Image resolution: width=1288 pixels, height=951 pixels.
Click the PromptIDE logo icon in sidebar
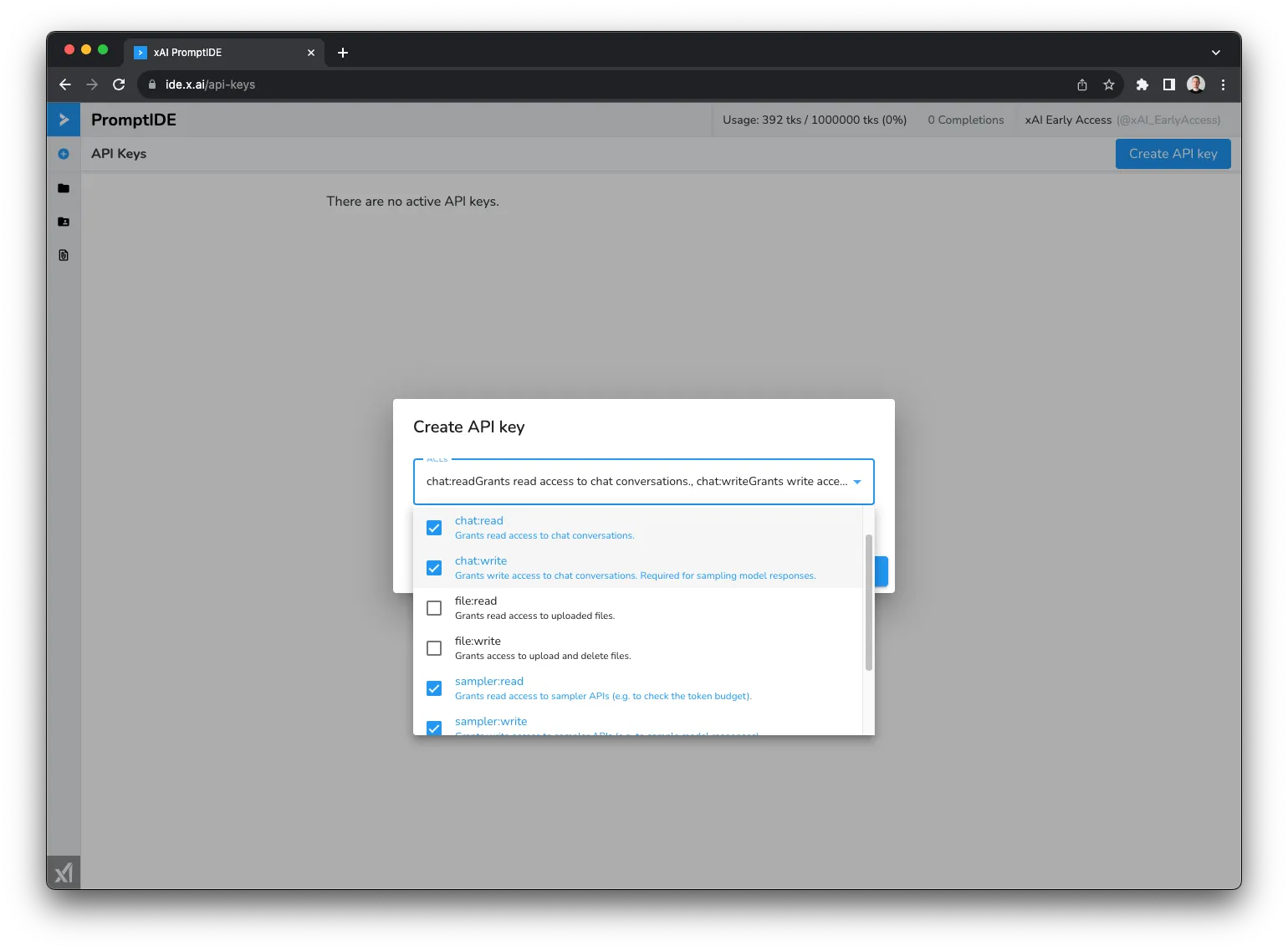click(x=64, y=120)
